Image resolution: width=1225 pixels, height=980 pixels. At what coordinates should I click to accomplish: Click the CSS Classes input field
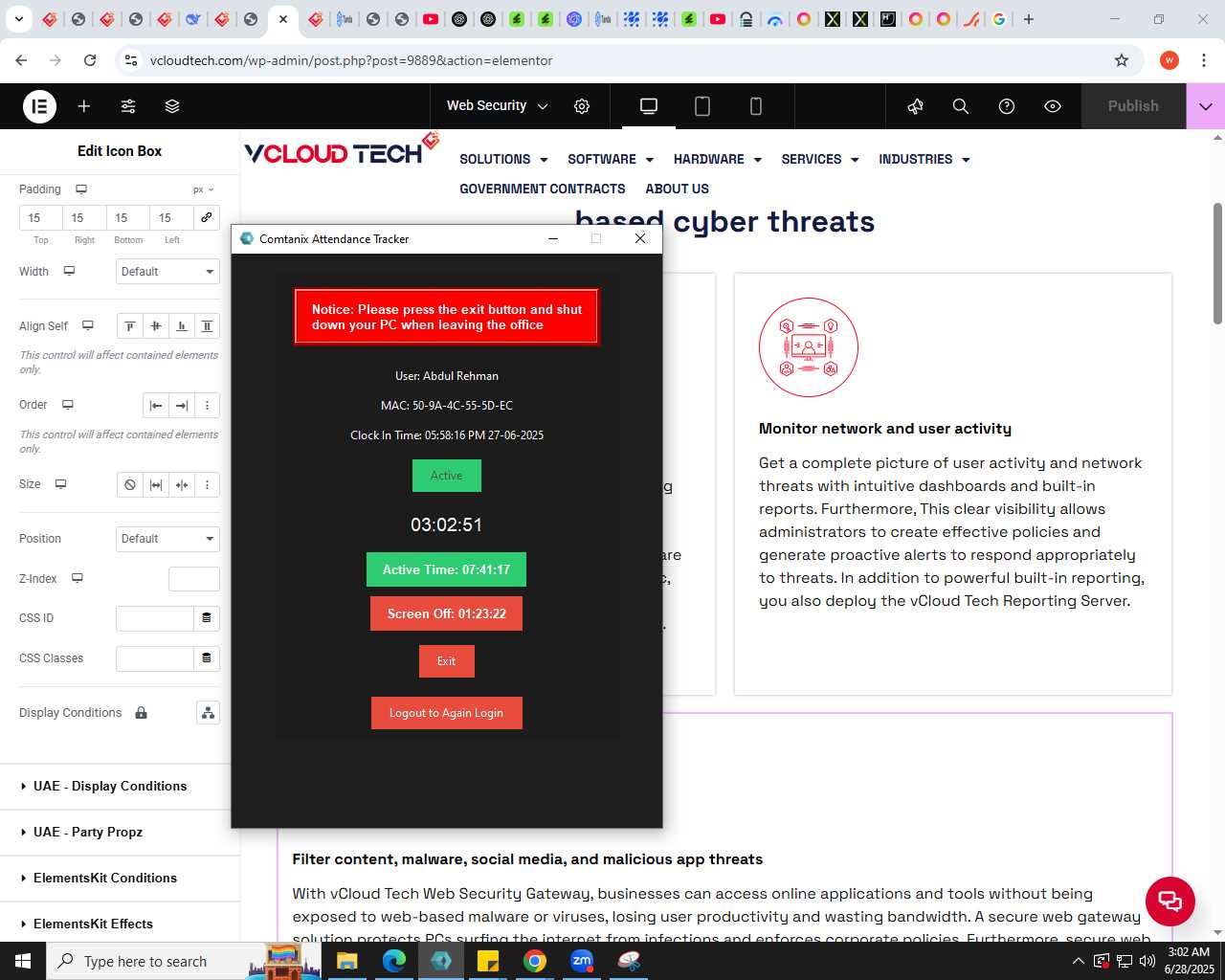[x=155, y=658]
